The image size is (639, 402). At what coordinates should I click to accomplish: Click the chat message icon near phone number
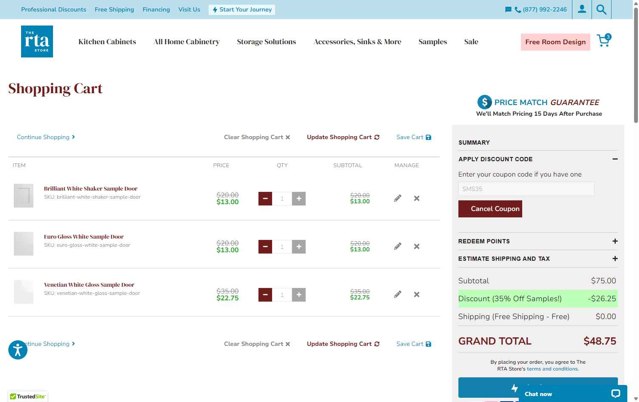tap(508, 9)
